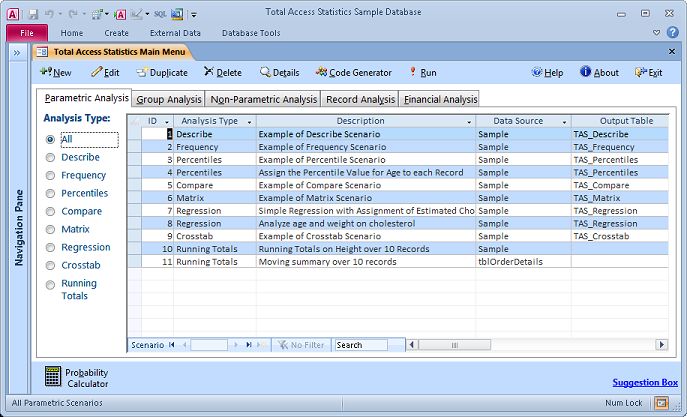Click the 'tblOrderDetails' data source cell
Image resolution: width=687 pixels, height=417 pixels.
tap(523, 262)
